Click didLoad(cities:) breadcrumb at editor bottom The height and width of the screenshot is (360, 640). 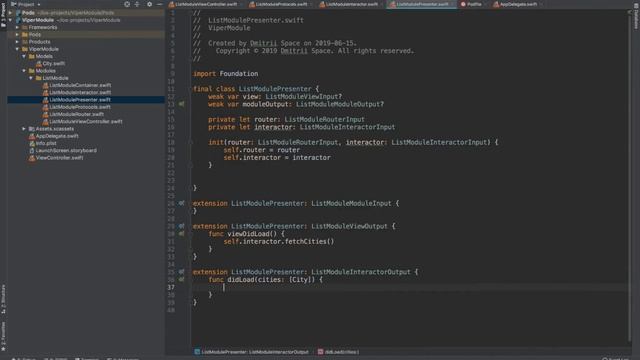338,351
